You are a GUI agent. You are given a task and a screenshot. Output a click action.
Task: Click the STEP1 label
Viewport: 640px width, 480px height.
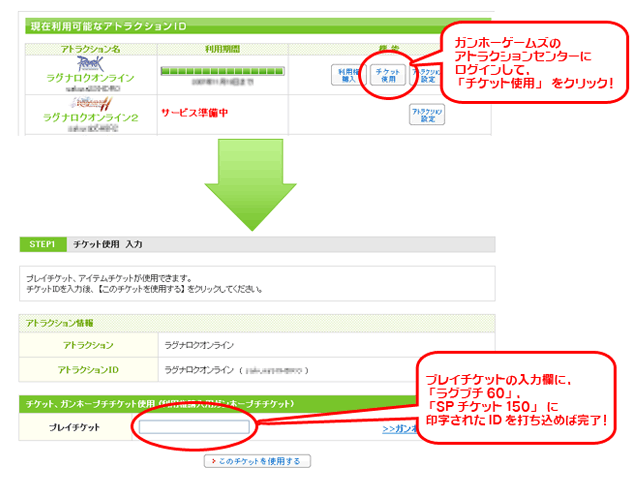42,244
